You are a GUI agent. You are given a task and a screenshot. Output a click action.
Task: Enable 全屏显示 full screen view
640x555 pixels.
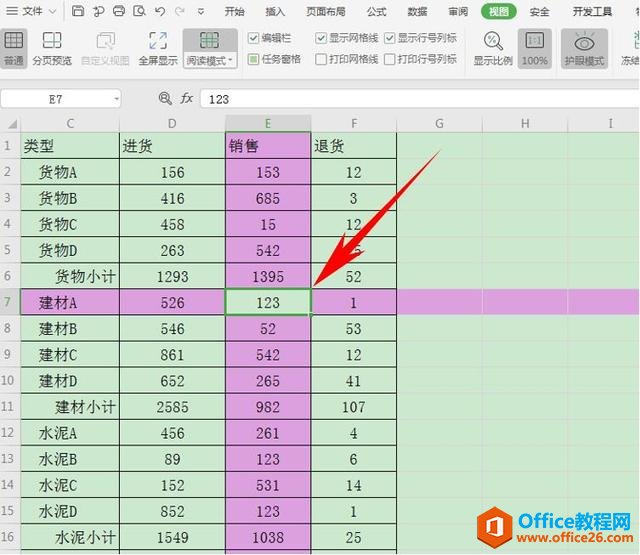point(158,48)
